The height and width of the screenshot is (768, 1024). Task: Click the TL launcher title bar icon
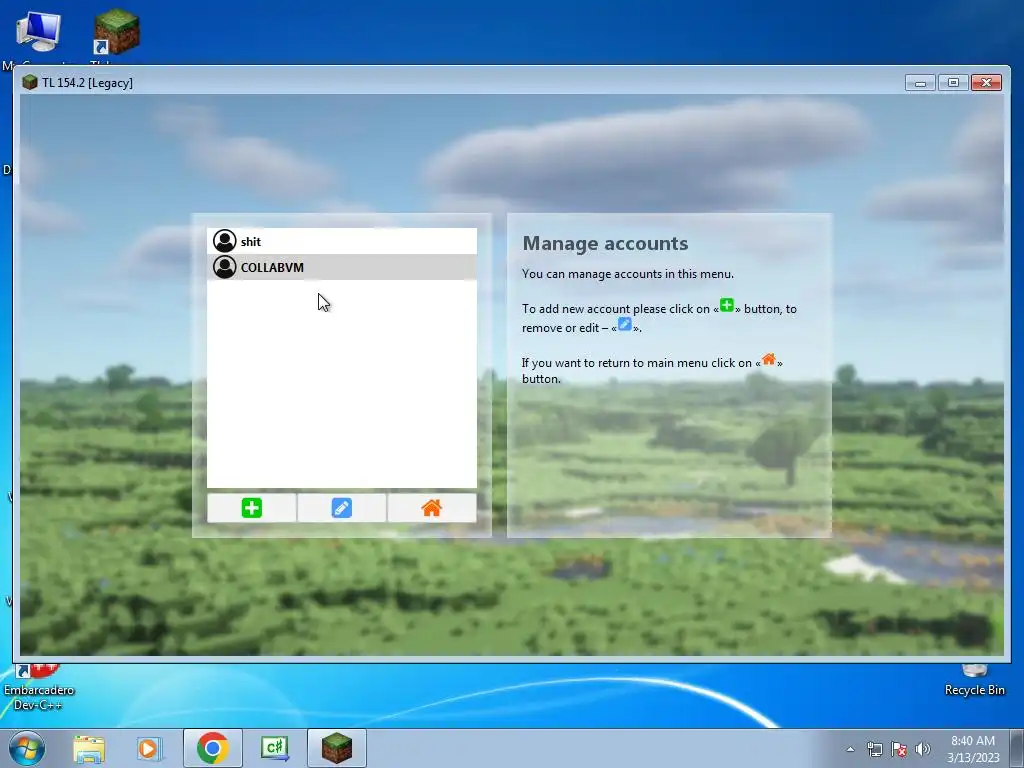coord(29,82)
